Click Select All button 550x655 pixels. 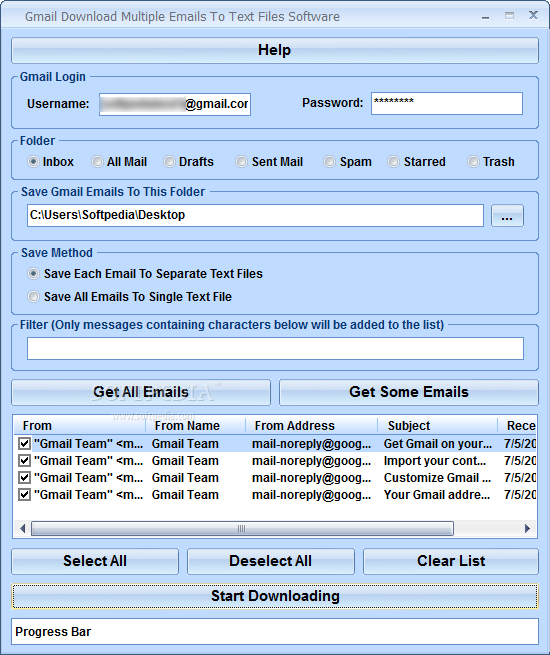(95, 561)
